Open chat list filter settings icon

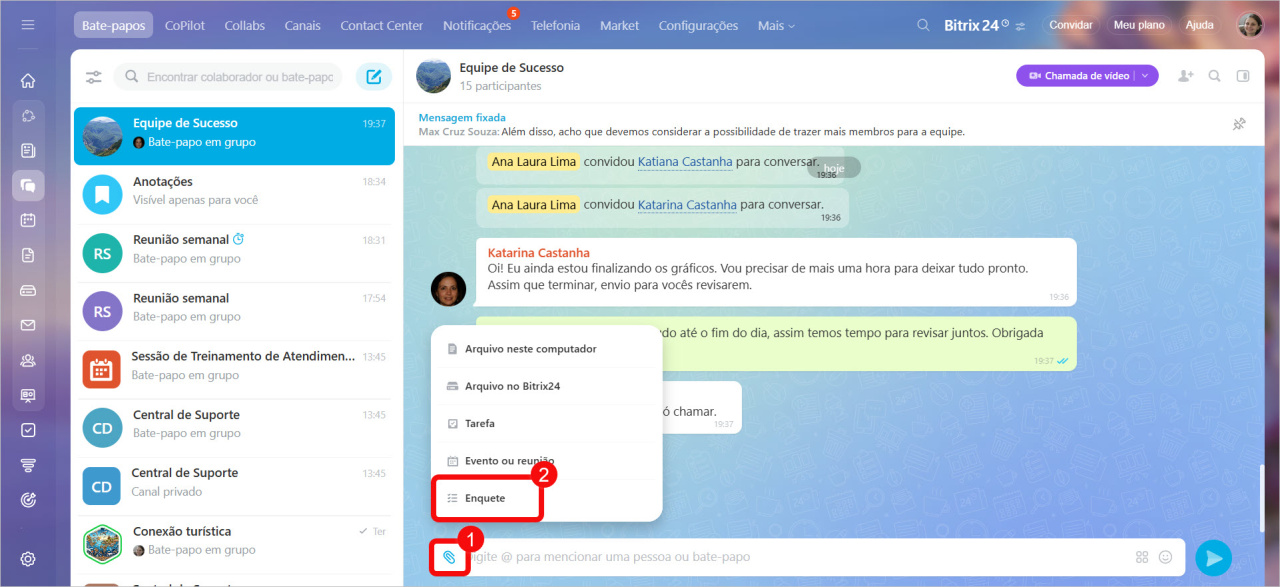[x=94, y=77]
